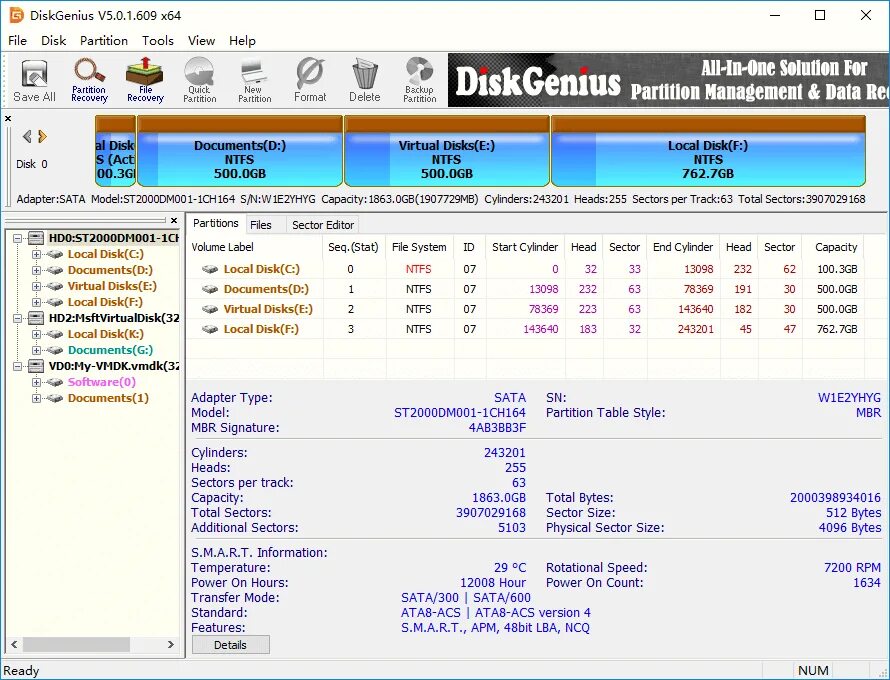Open the Help menu

click(x=242, y=41)
